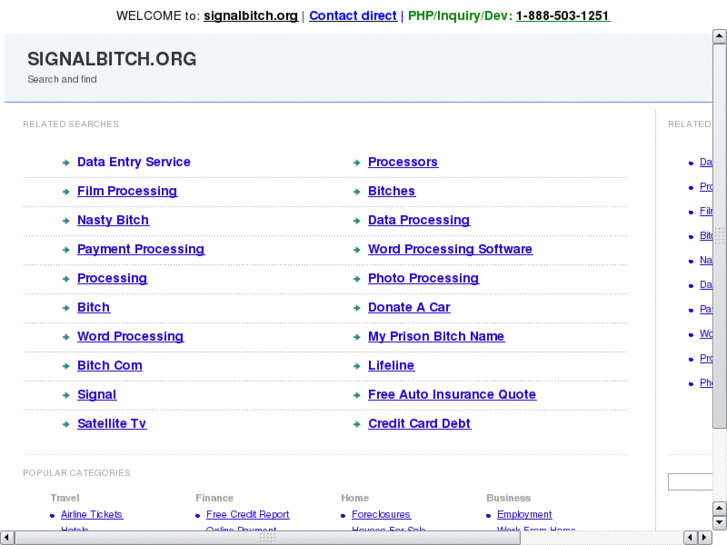
Task: Click arrow icon beside Credit Card Debt
Action: pyautogui.click(x=357, y=424)
